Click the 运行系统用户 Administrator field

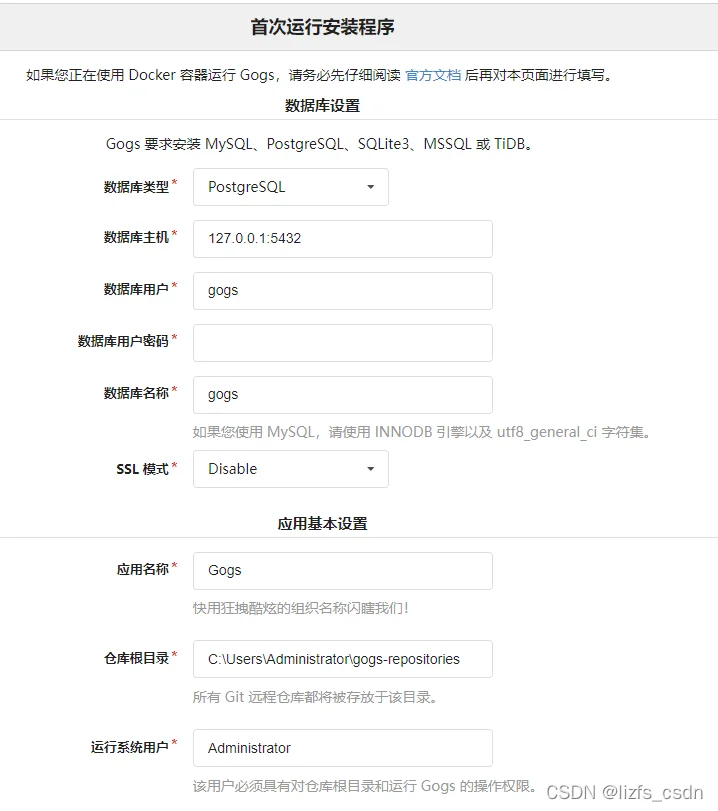(342, 748)
